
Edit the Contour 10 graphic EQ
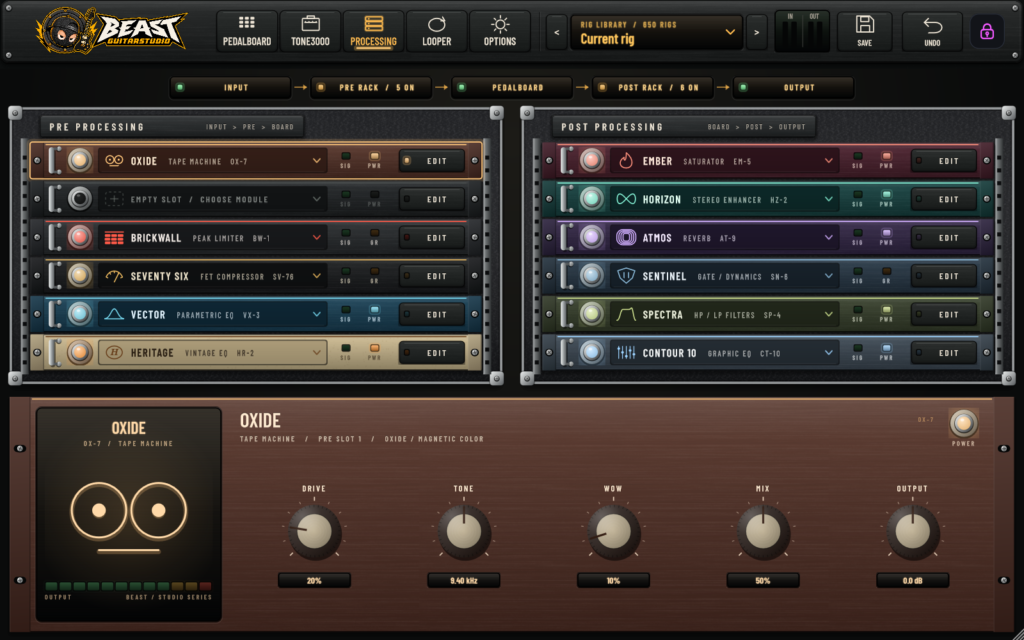tap(944, 353)
